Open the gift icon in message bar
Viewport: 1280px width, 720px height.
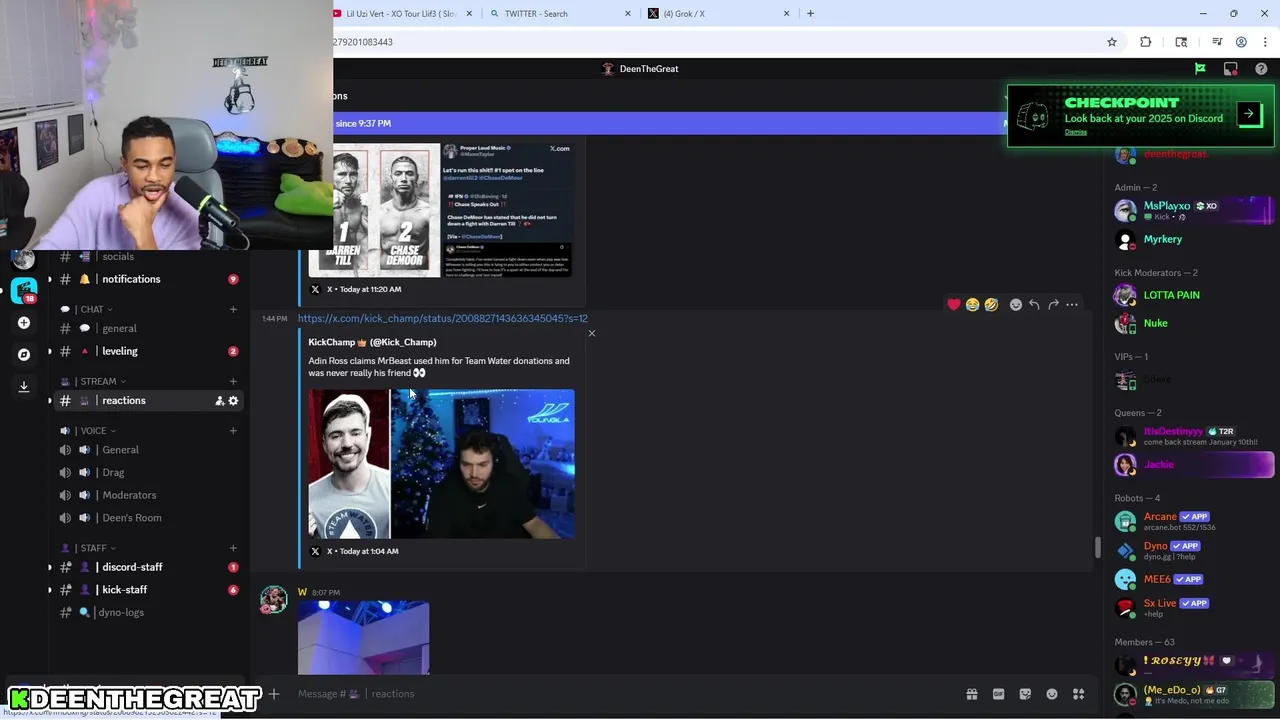coord(971,694)
